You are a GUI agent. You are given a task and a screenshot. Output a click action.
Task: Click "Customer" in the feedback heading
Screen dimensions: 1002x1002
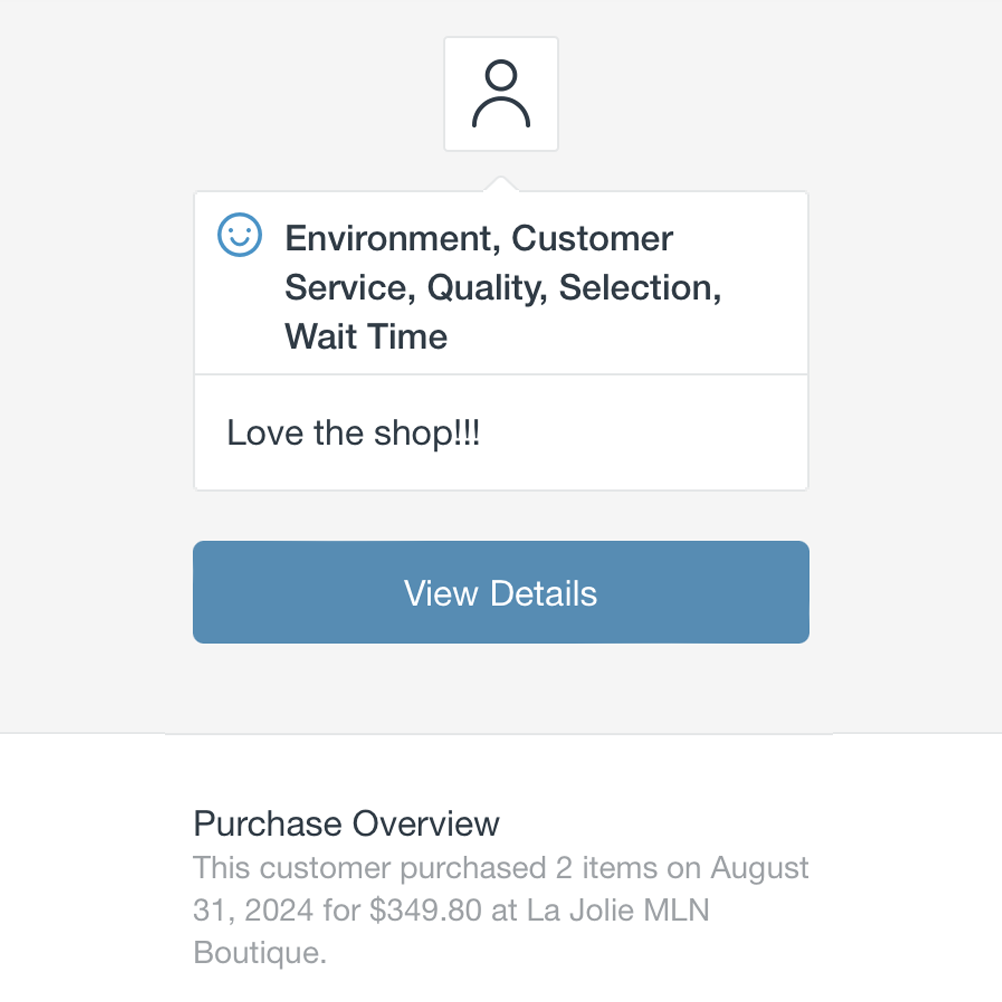(x=592, y=239)
